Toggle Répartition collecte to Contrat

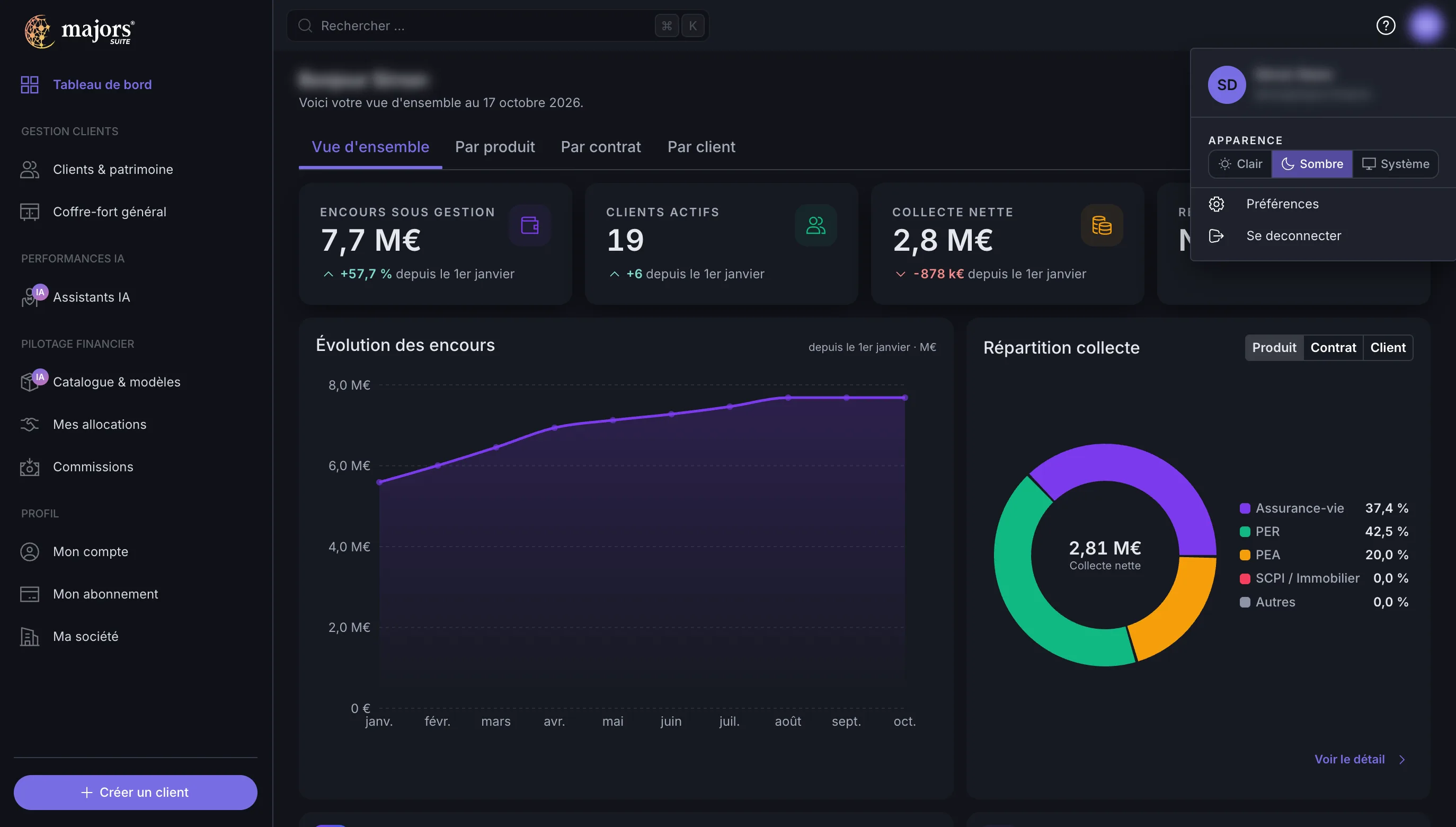[x=1333, y=348]
